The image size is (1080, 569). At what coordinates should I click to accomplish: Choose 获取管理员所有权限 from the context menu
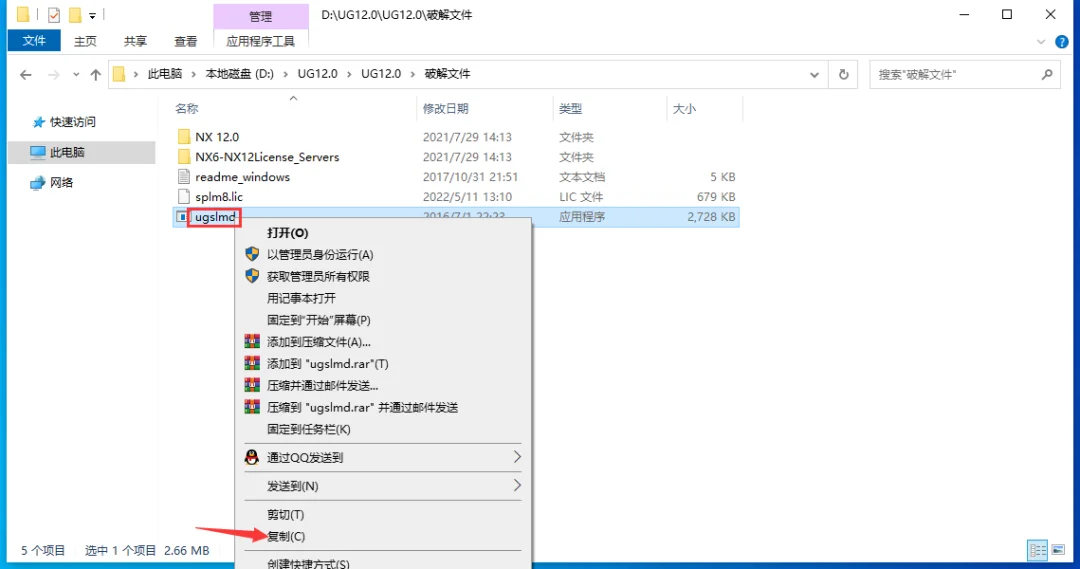318,276
